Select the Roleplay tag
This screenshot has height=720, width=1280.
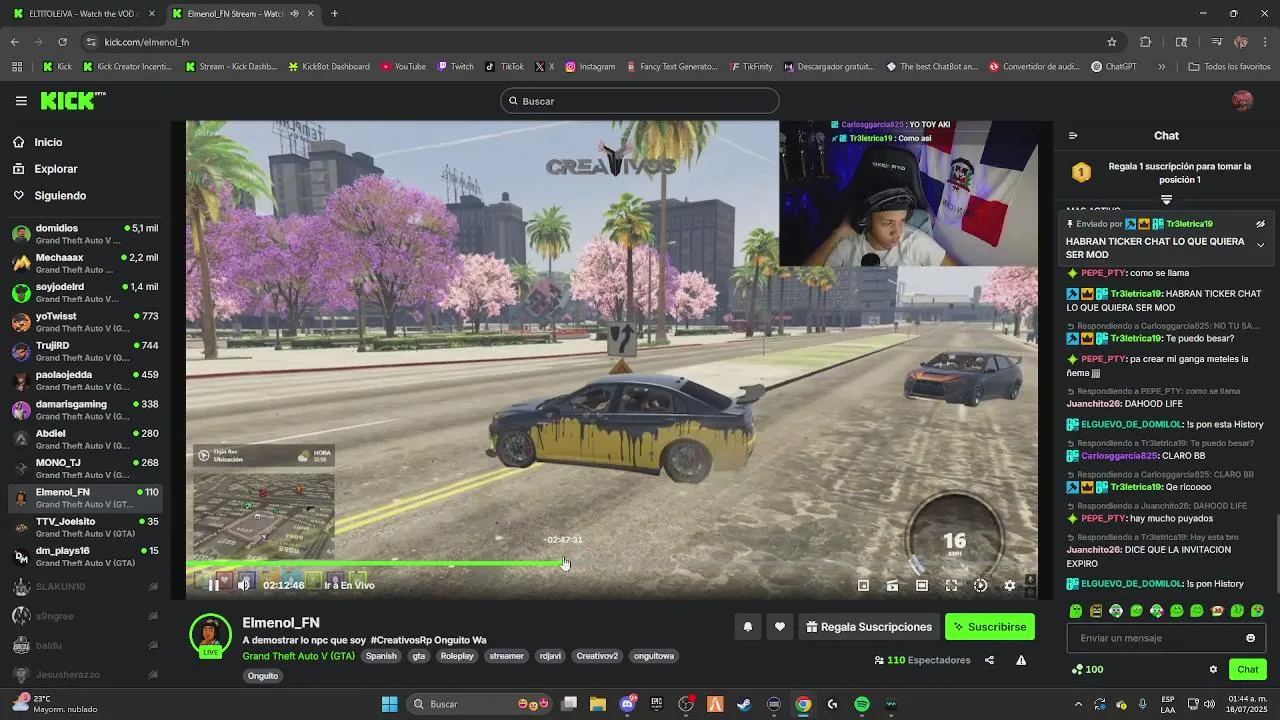click(457, 656)
